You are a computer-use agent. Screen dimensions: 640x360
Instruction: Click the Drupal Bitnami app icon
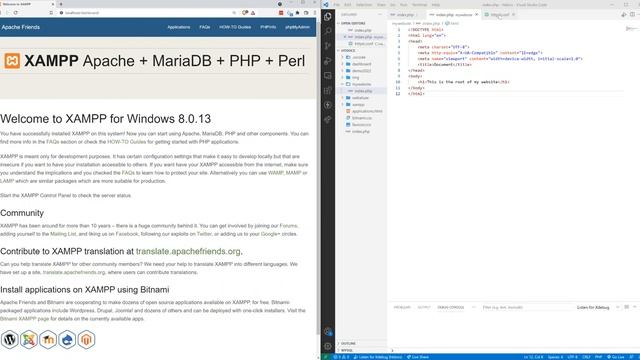pyautogui.click(x=67, y=339)
